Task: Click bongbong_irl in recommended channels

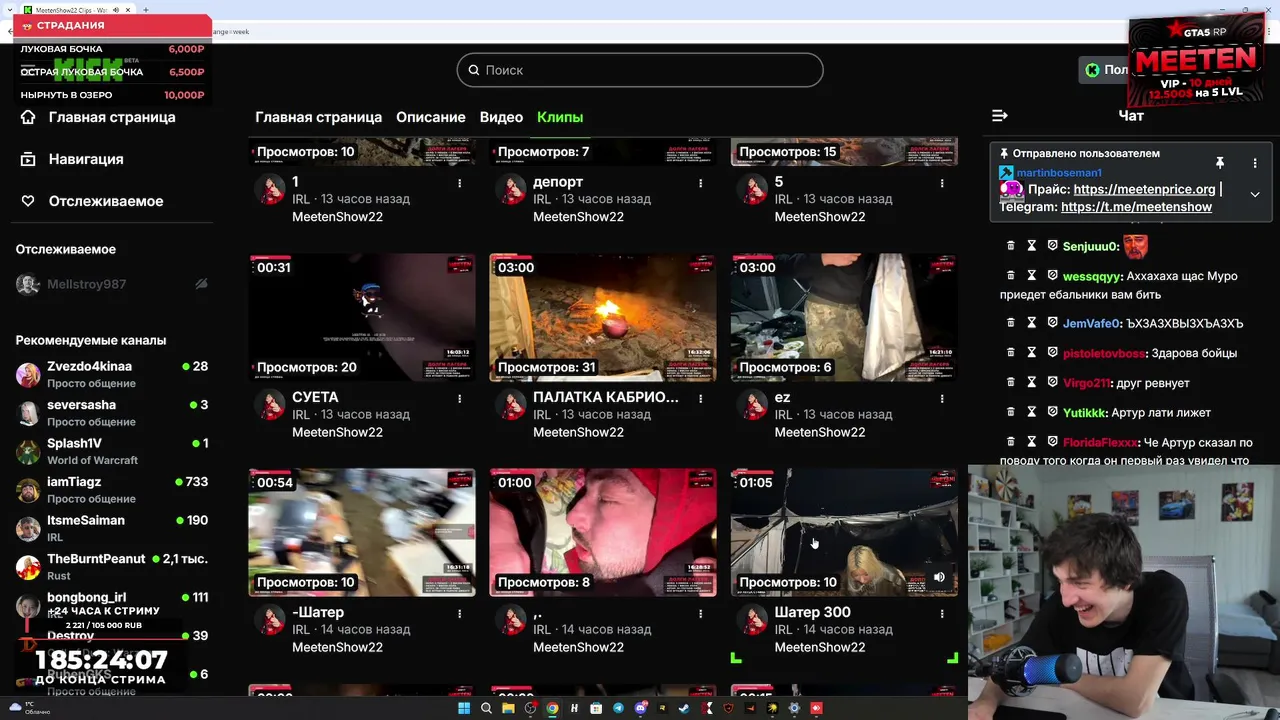Action: click(112, 605)
